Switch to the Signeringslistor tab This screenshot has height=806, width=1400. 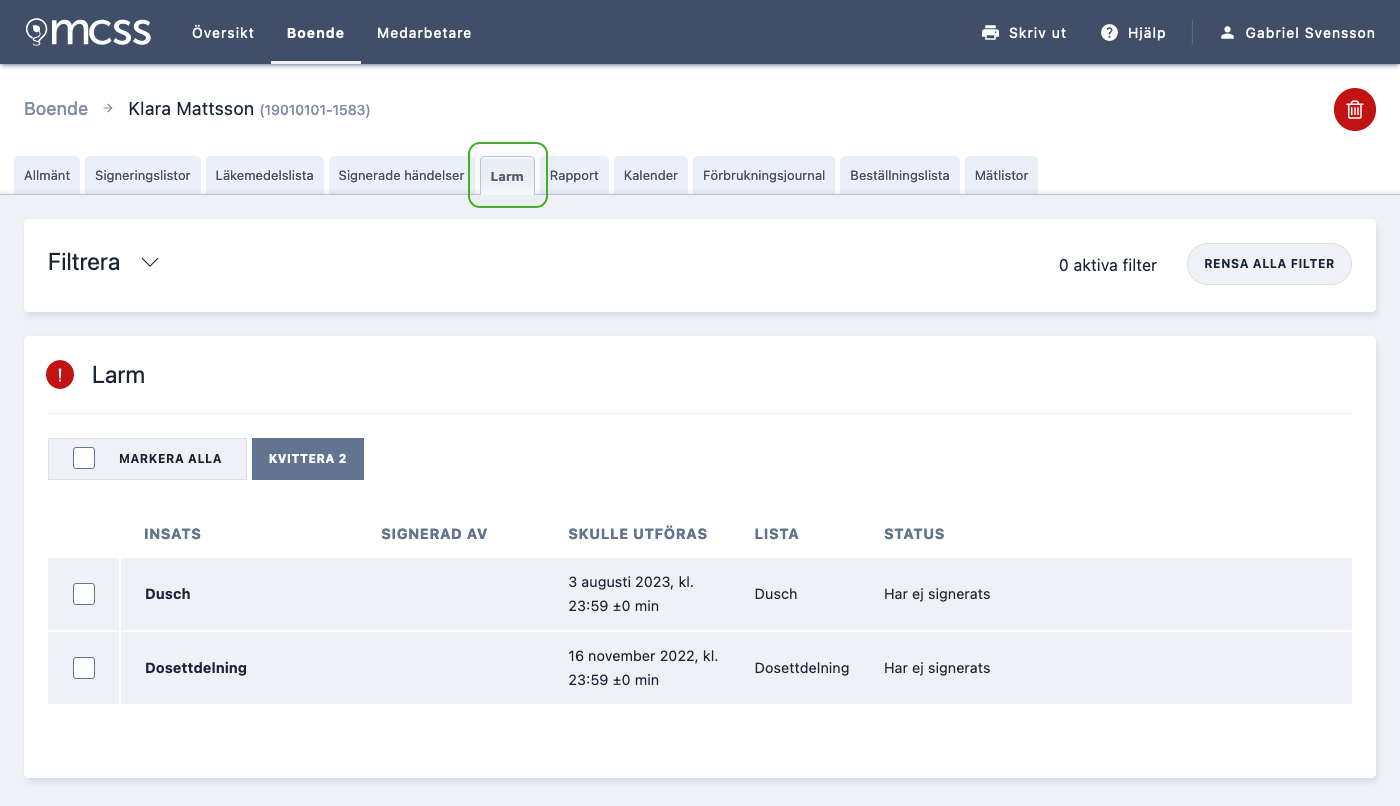[x=143, y=175]
